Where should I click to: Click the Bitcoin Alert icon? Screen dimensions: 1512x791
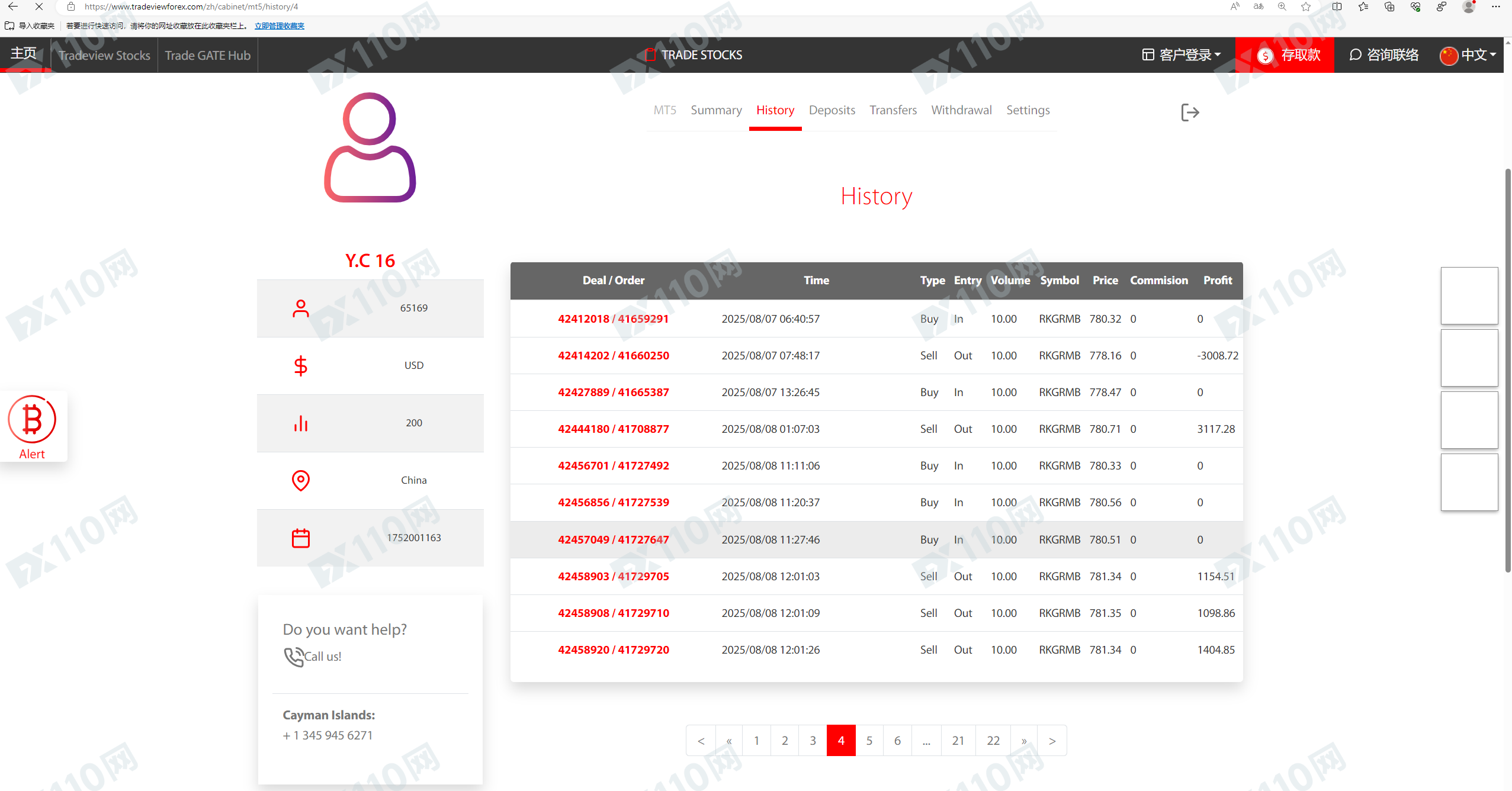click(32, 420)
